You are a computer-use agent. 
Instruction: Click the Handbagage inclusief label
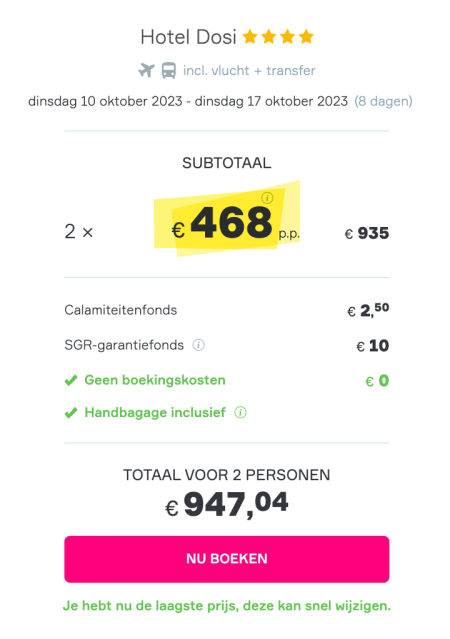(x=155, y=412)
